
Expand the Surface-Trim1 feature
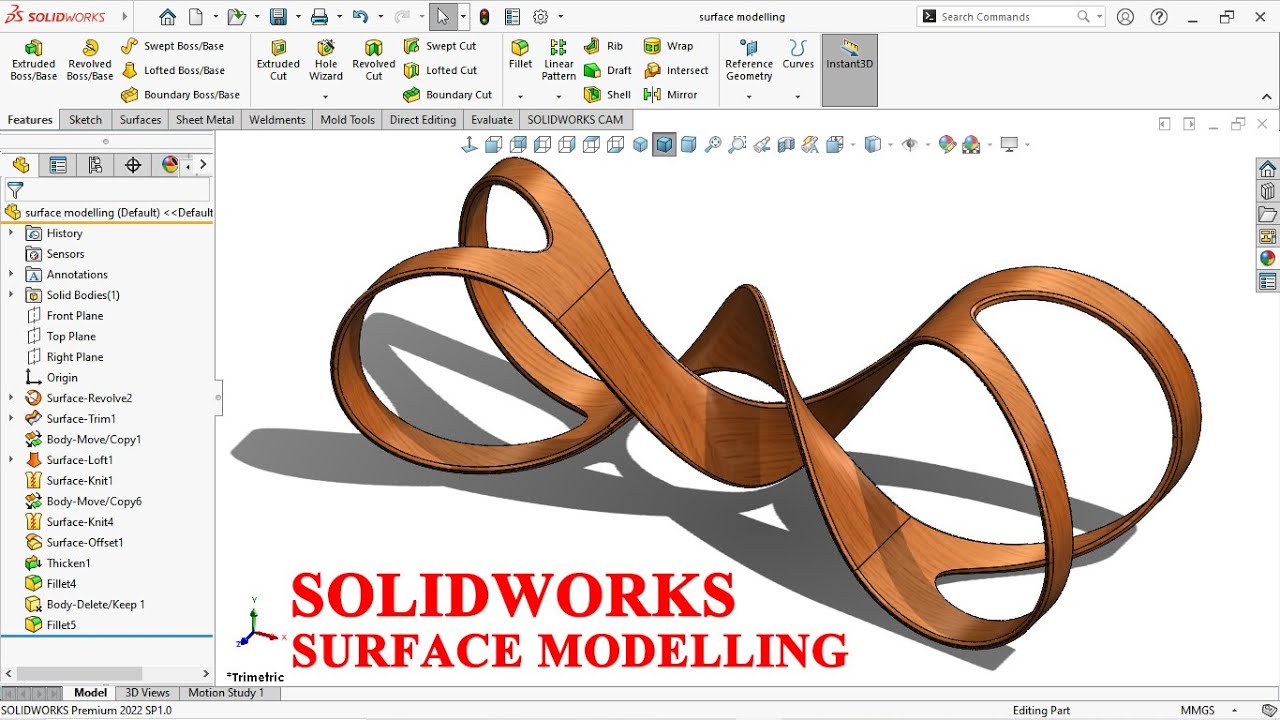point(11,419)
